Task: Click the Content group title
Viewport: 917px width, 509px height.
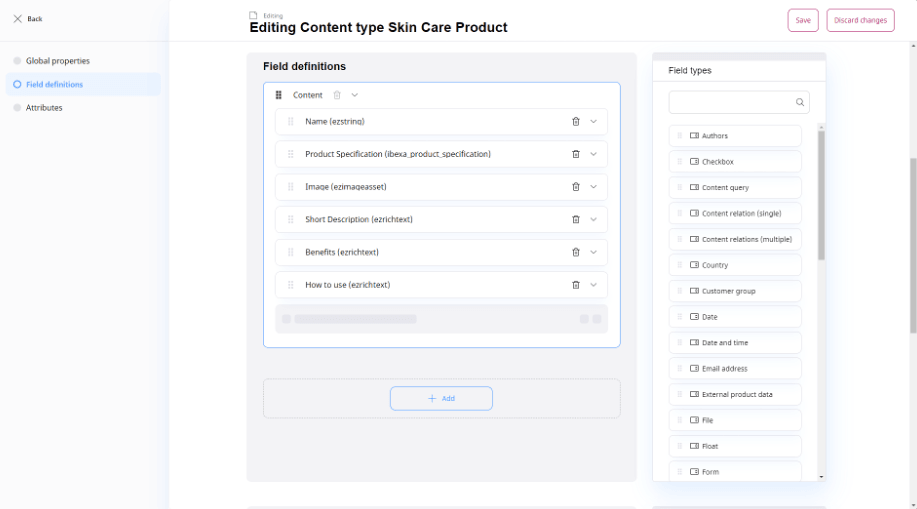Action: coord(308,95)
